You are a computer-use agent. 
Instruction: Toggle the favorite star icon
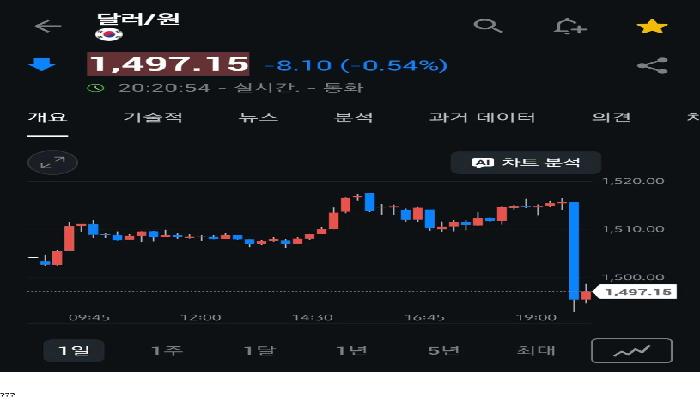[x=652, y=26]
